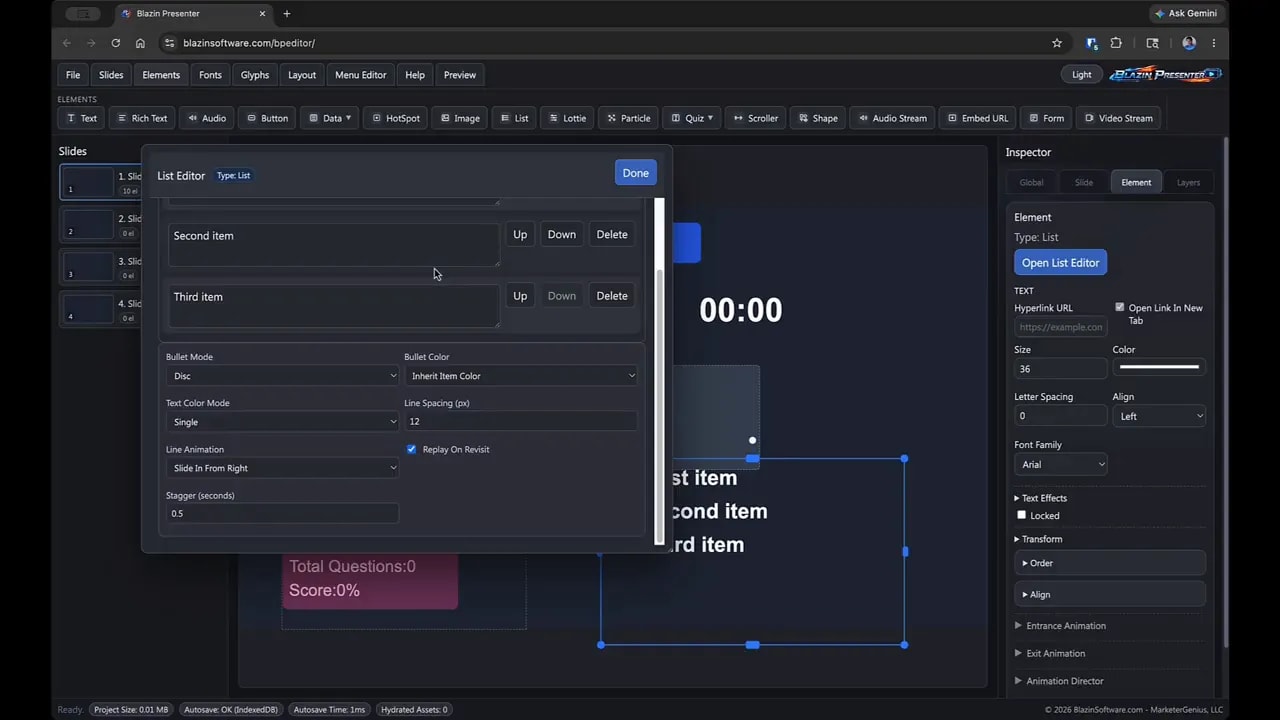This screenshot has width=1280, height=720.
Task: Open Text Color Mode dropdown
Action: tap(282, 422)
